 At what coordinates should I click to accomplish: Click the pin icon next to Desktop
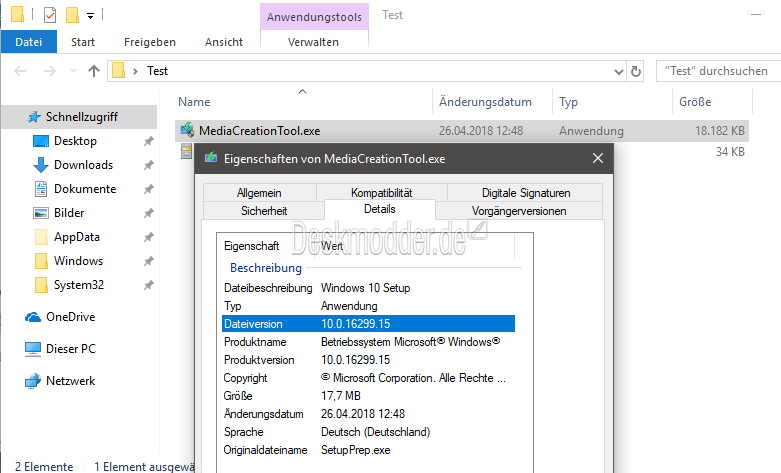point(148,141)
